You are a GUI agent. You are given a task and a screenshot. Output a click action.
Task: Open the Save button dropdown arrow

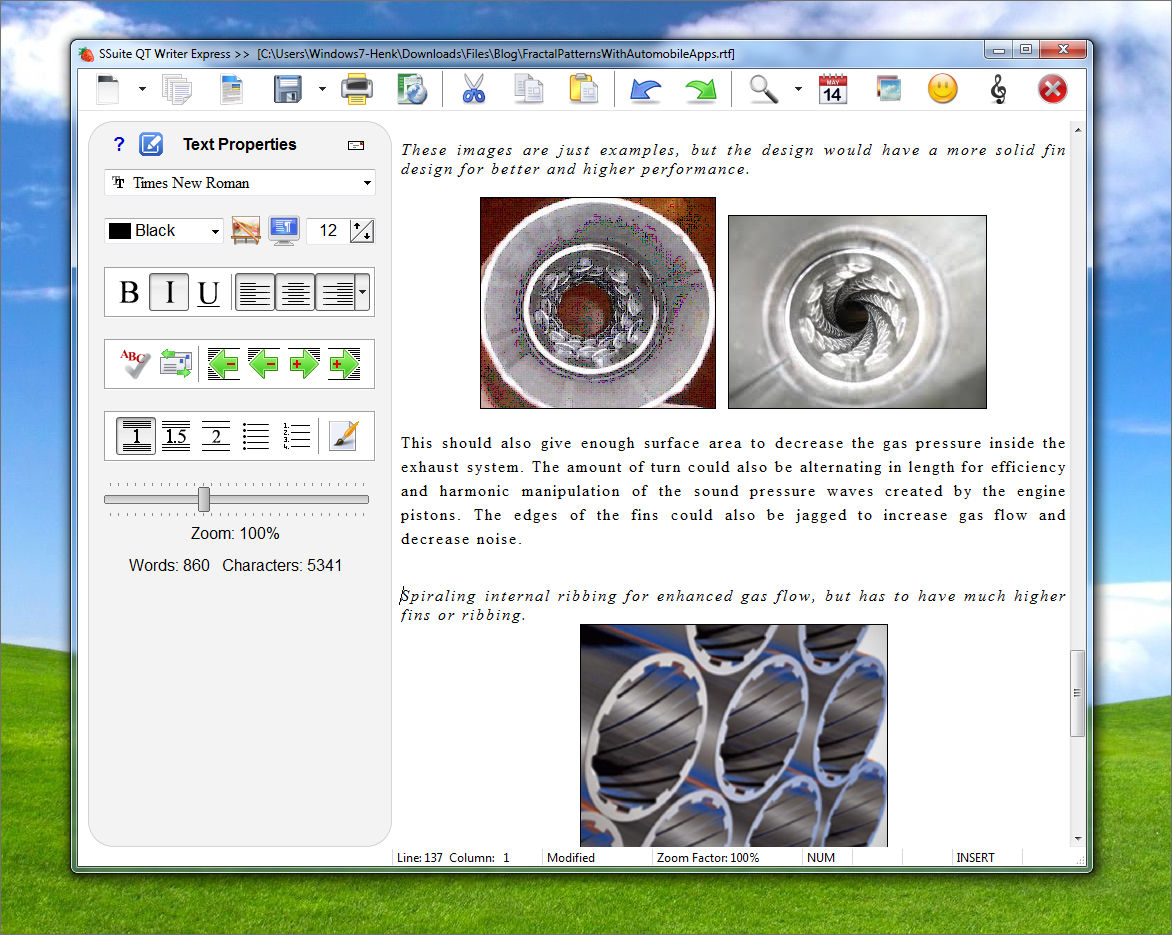tap(322, 90)
